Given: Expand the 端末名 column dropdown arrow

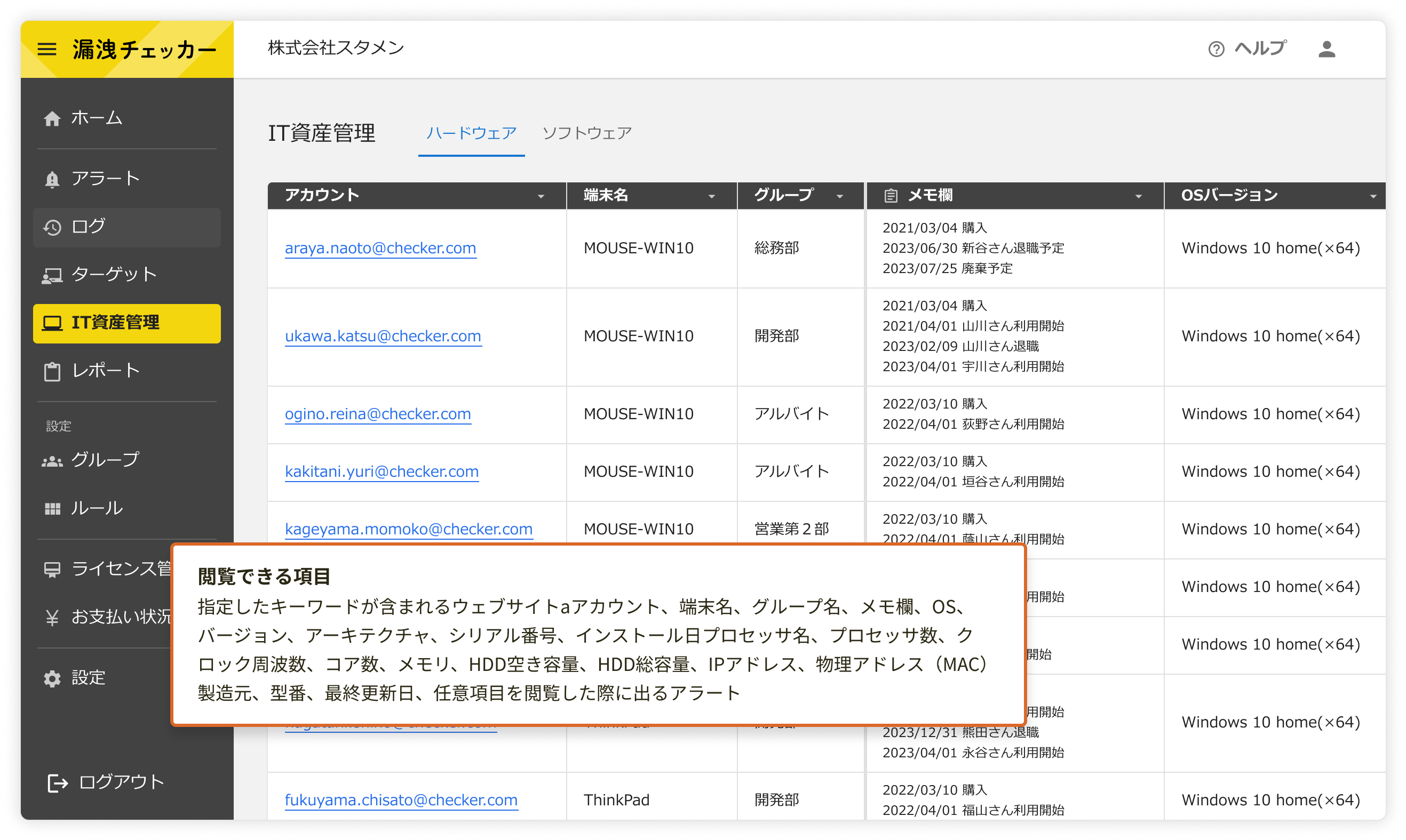Looking at the screenshot, I should coord(711,196).
